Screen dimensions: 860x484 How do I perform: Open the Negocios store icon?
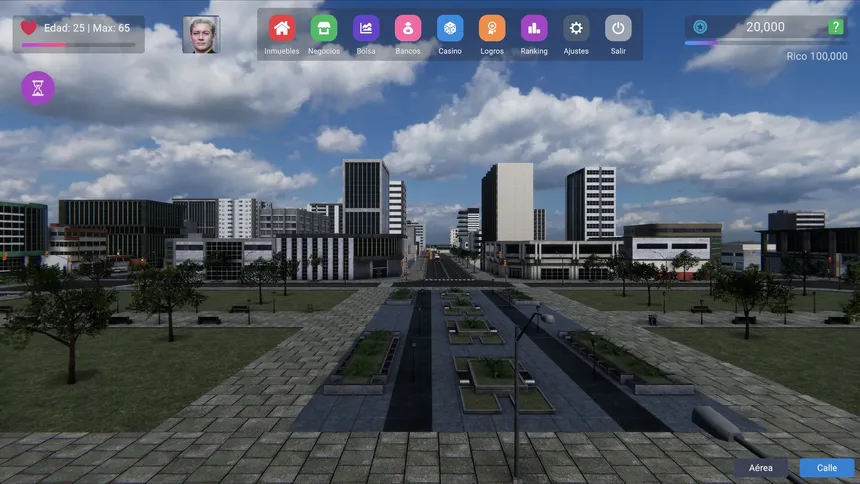(324, 28)
